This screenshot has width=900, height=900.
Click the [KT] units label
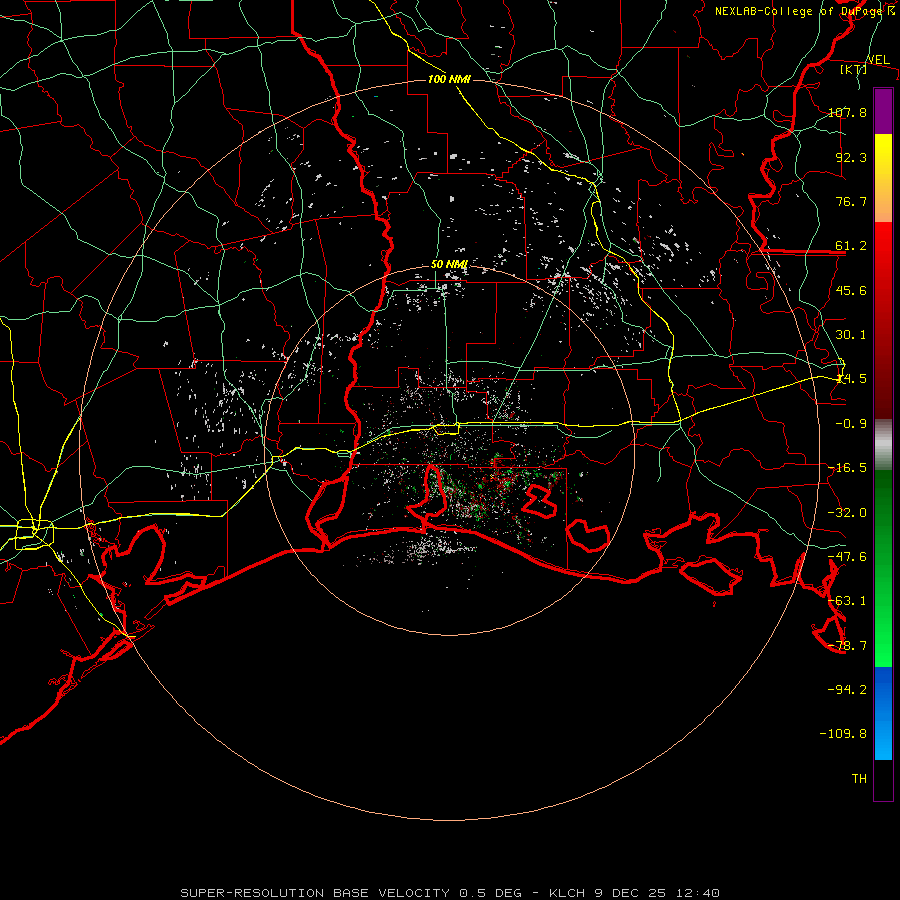[854, 69]
